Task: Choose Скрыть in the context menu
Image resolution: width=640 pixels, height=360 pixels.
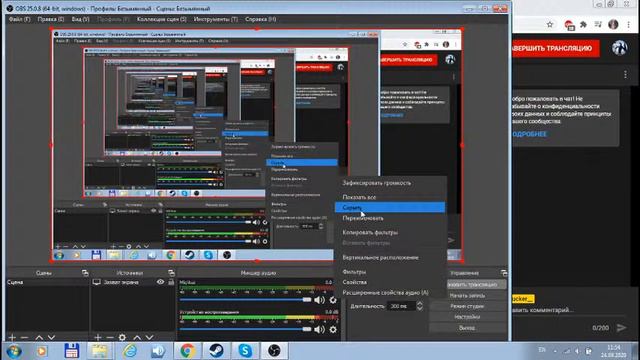Action: (x=390, y=207)
